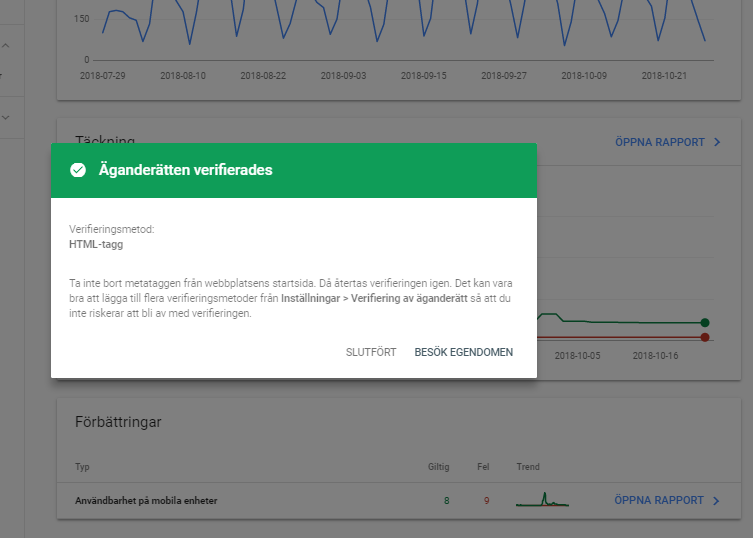The height and width of the screenshot is (538, 753).
Task: Select the Användbarhet på mobila enheter row
Action: pyautogui.click(x=146, y=500)
